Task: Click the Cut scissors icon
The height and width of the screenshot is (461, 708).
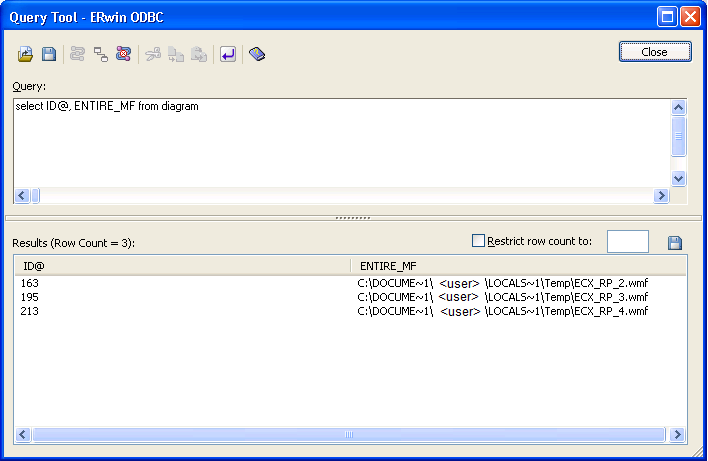Action: 153,54
